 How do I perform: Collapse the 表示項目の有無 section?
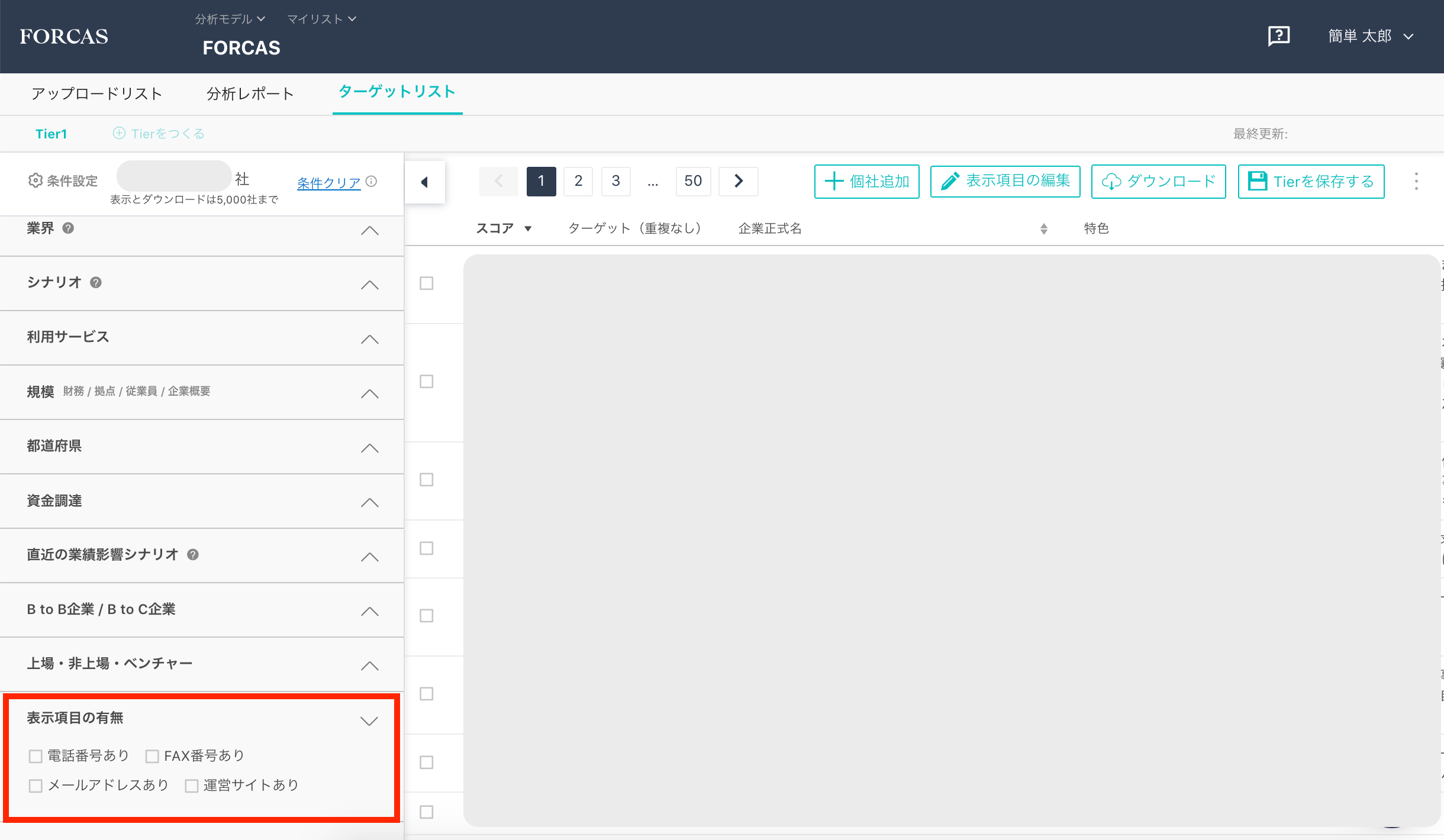(x=369, y=721)
